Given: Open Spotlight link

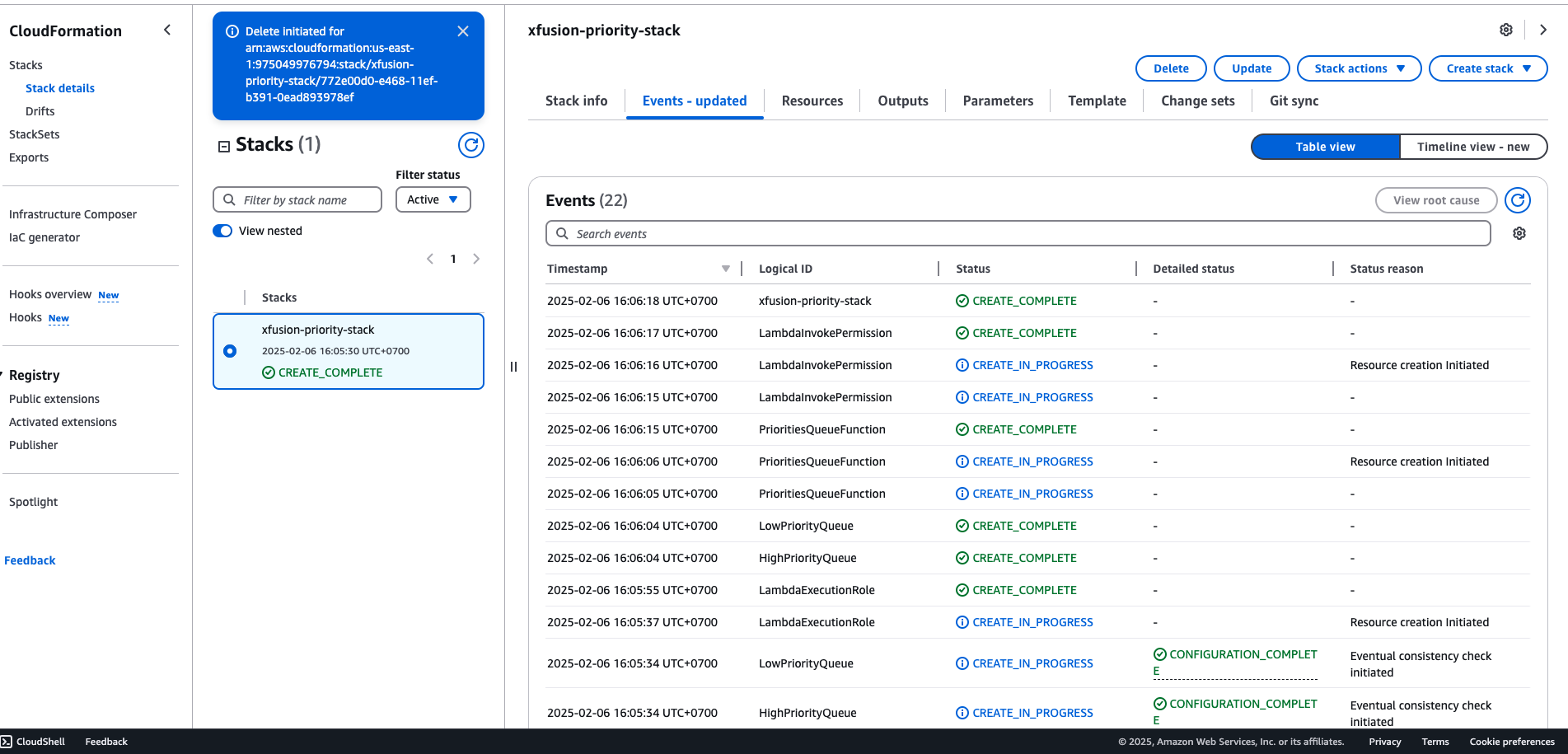Looking at the screenshot, I should pos(34,502).
